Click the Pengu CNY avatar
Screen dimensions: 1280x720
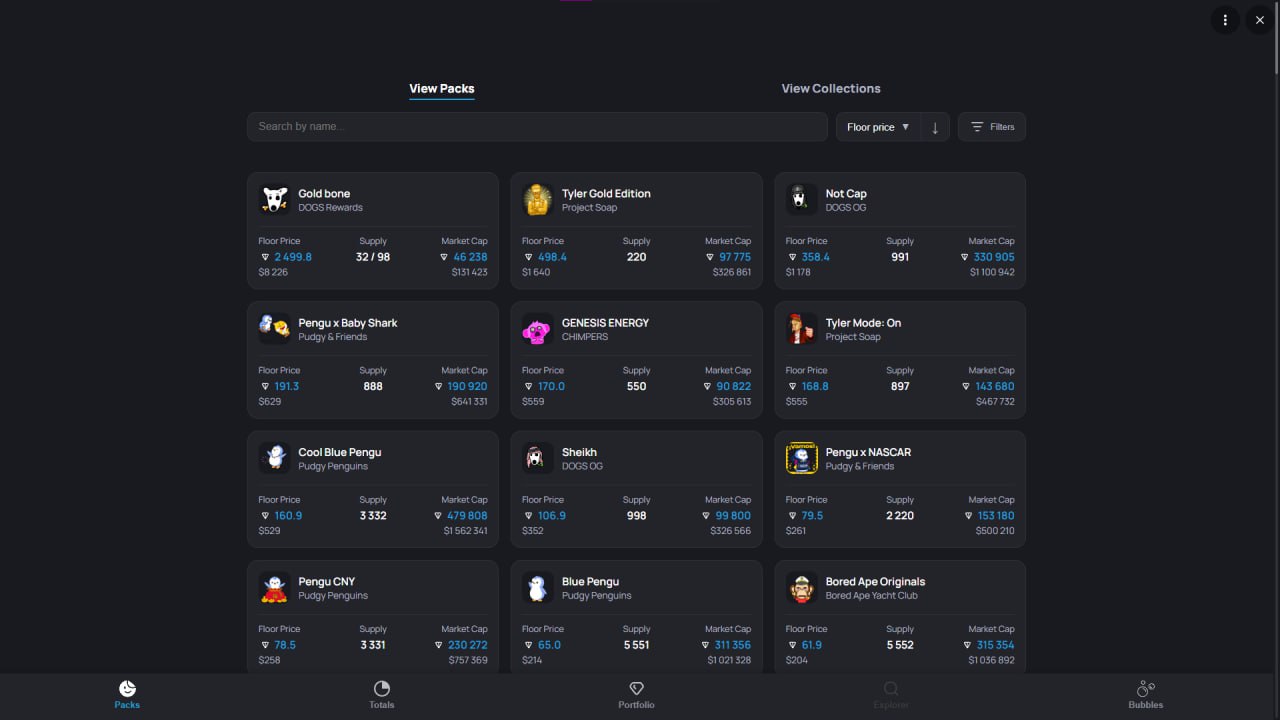pos(275,587)
